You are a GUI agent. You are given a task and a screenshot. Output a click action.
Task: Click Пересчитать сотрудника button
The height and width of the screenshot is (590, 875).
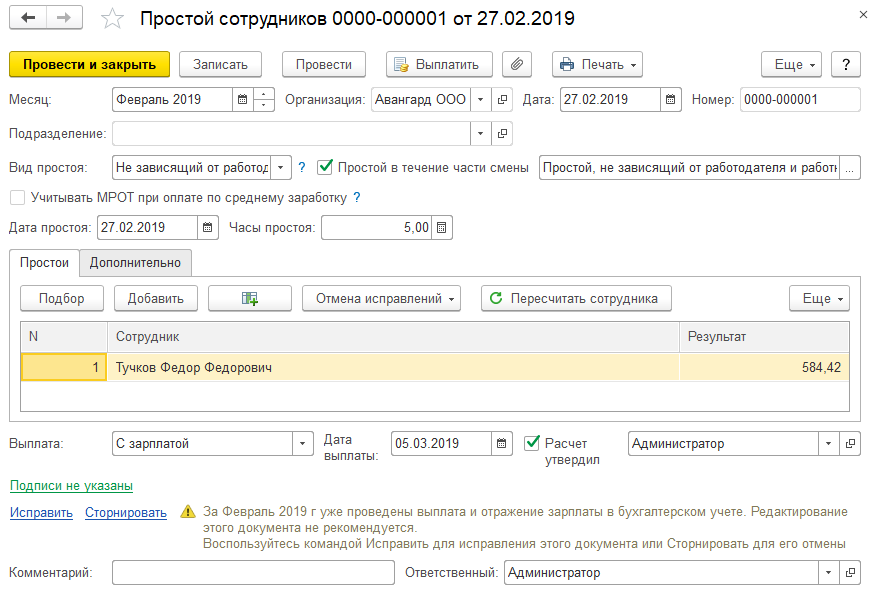pyautogui.click(x=576, y=299)
